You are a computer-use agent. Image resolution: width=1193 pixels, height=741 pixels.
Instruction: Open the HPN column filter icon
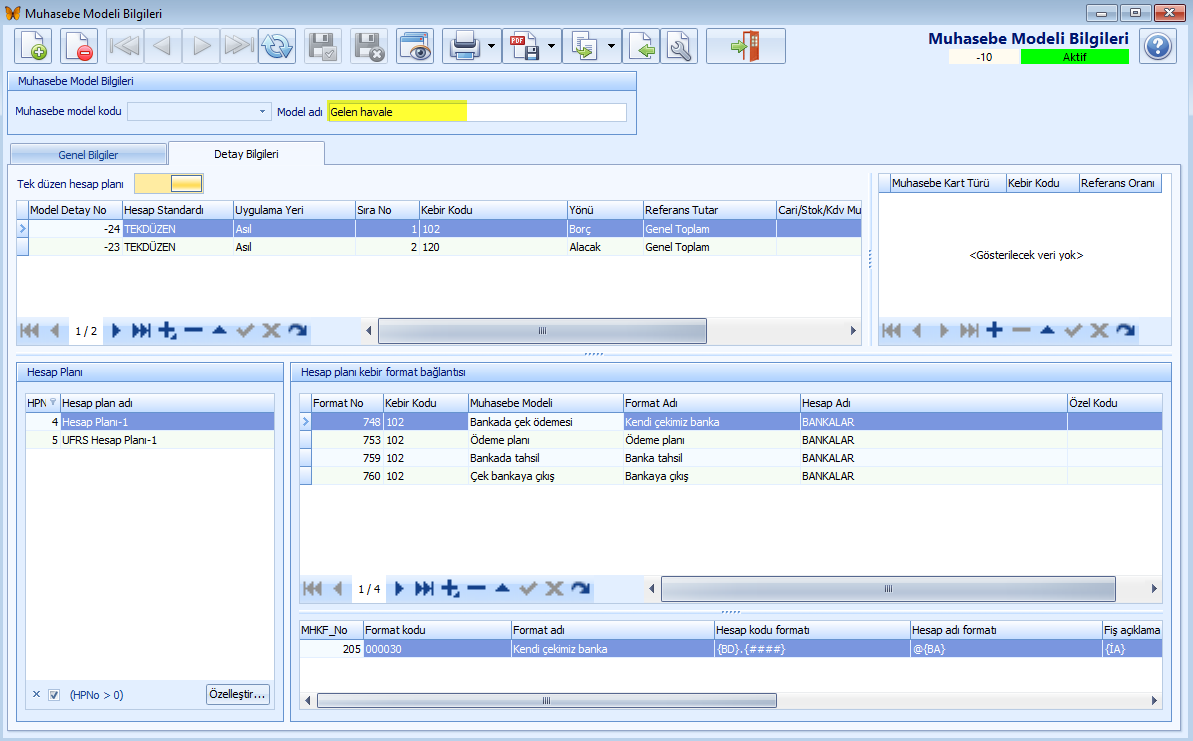click(52, 402)
